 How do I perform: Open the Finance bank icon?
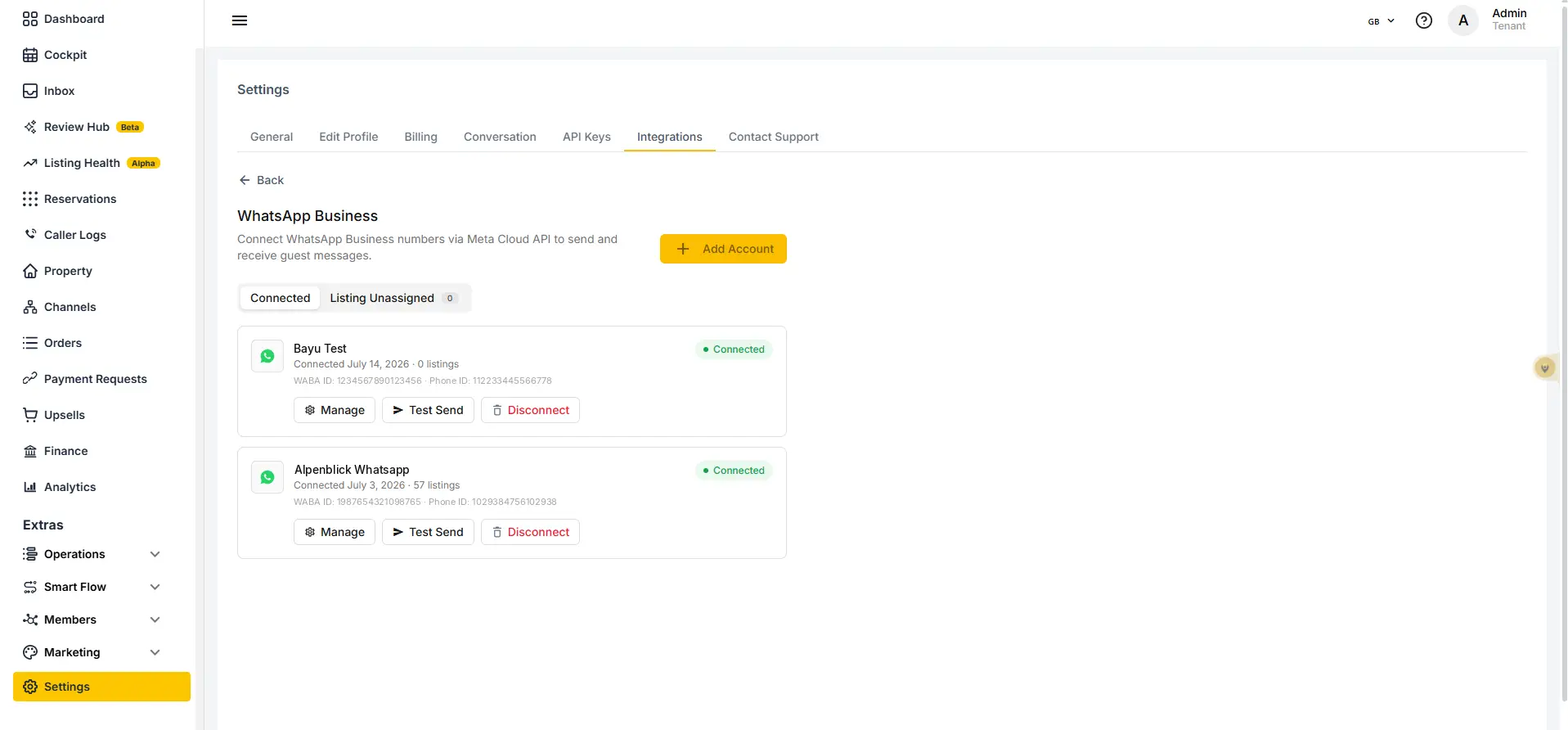(30, 451)
